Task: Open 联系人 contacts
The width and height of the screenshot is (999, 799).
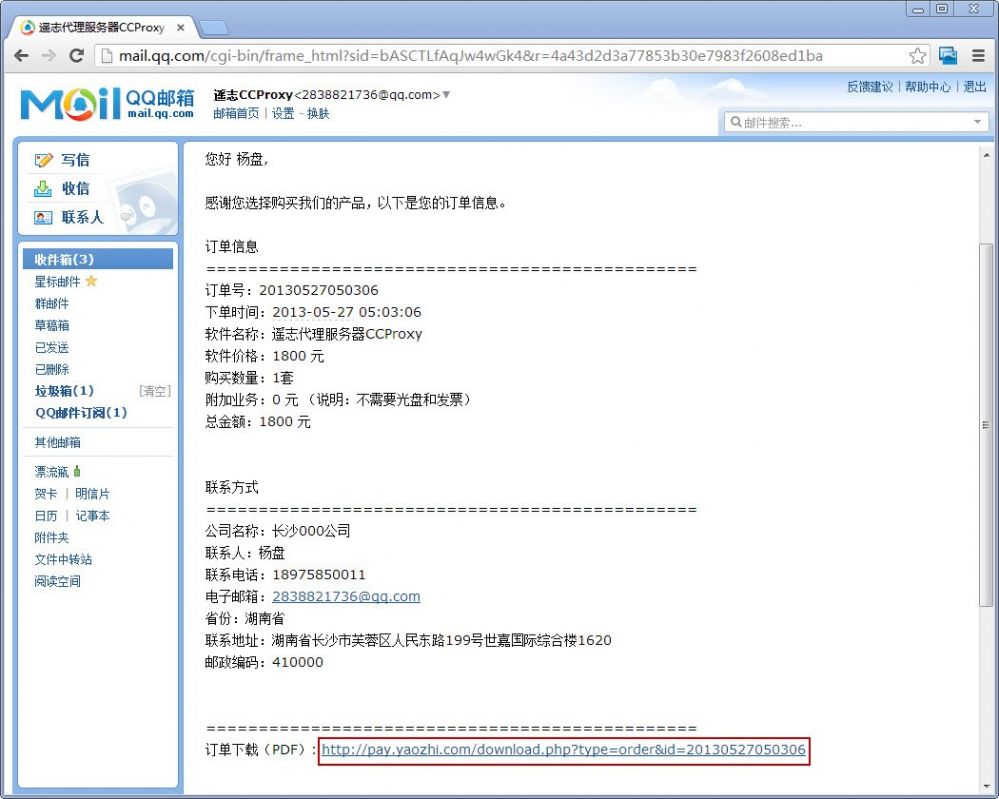Action: [x=82, y=217]
